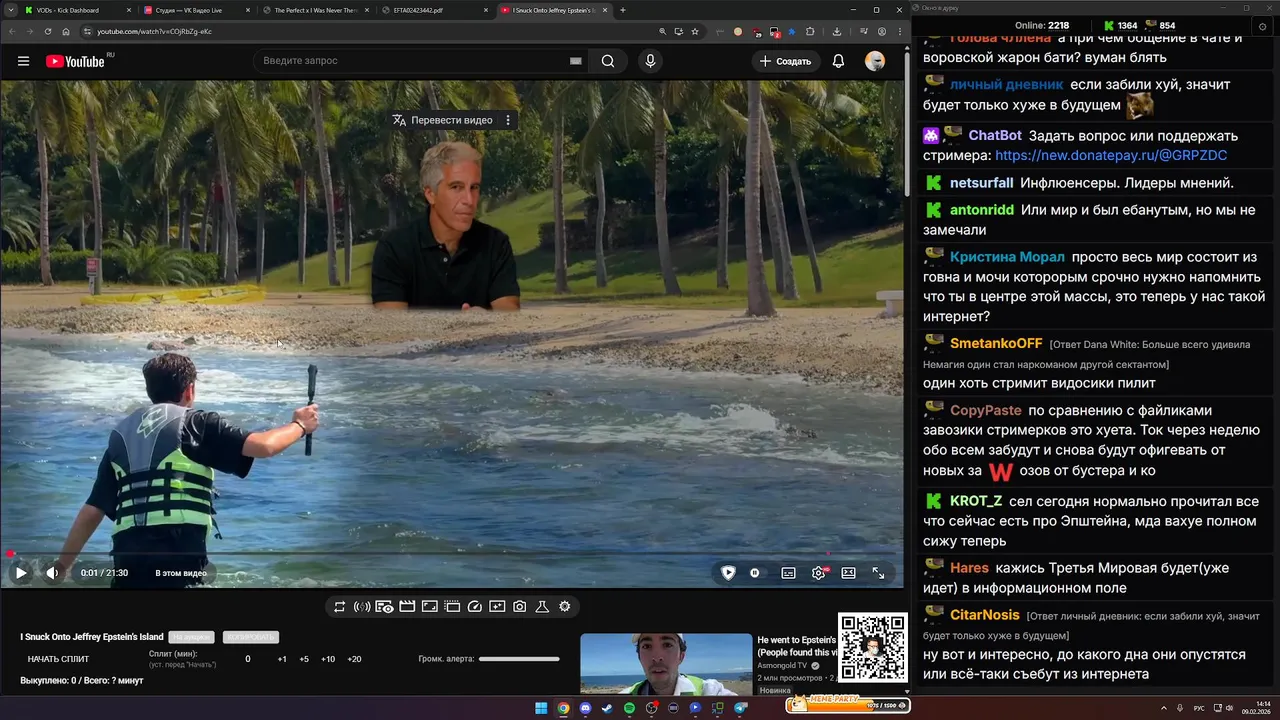Open Telegram from the taskbar
The width and height of the screenshot is (1280, 720).
pos(741,708)
